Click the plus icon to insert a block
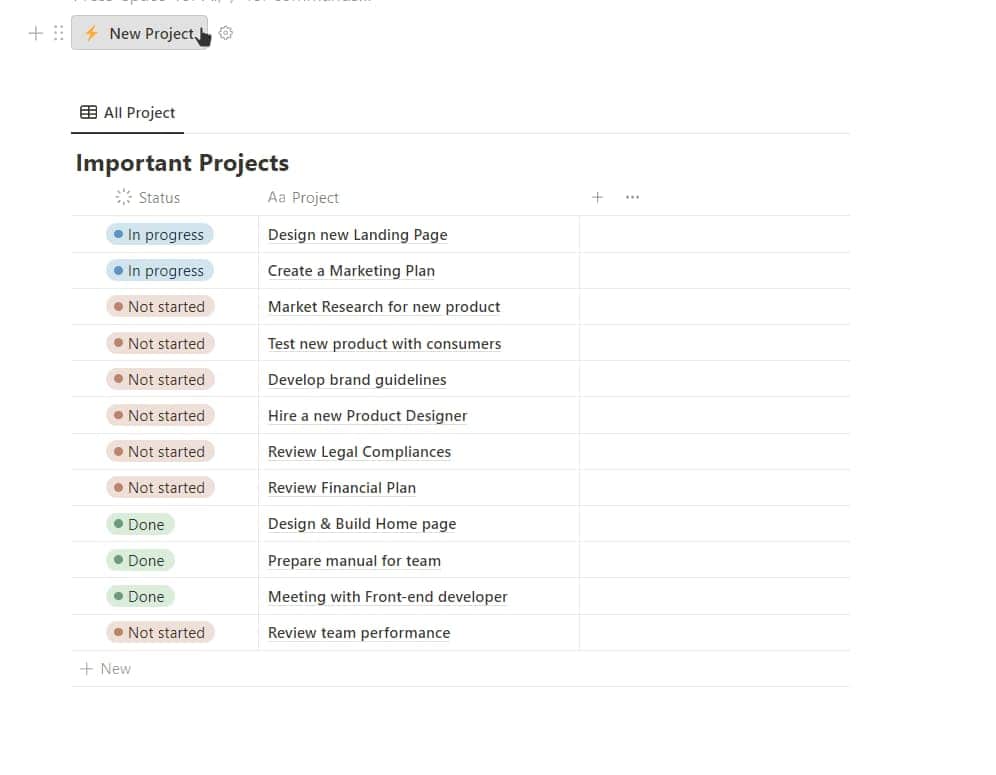Image resolution: width=996 pixels, height=775 pixels. click(35, 33)
